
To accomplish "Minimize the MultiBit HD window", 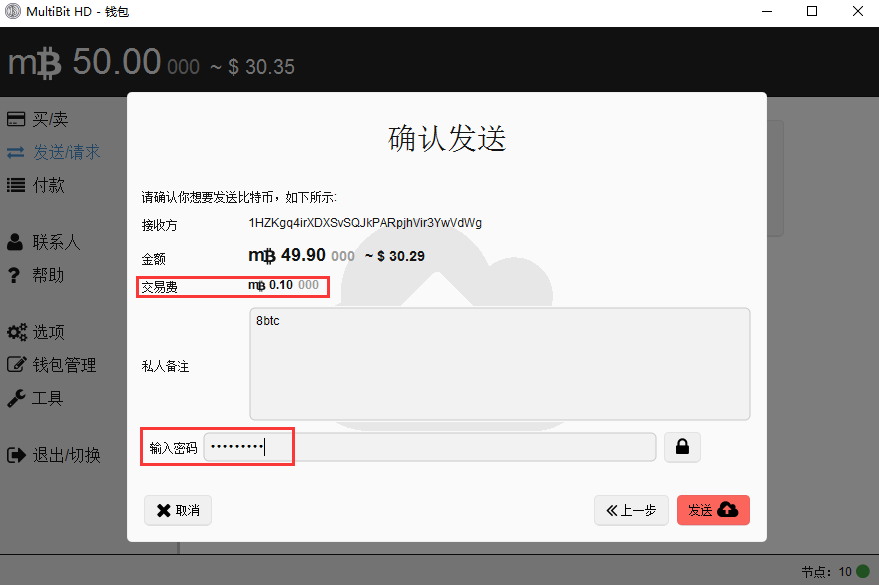I will tap(767, 11).
